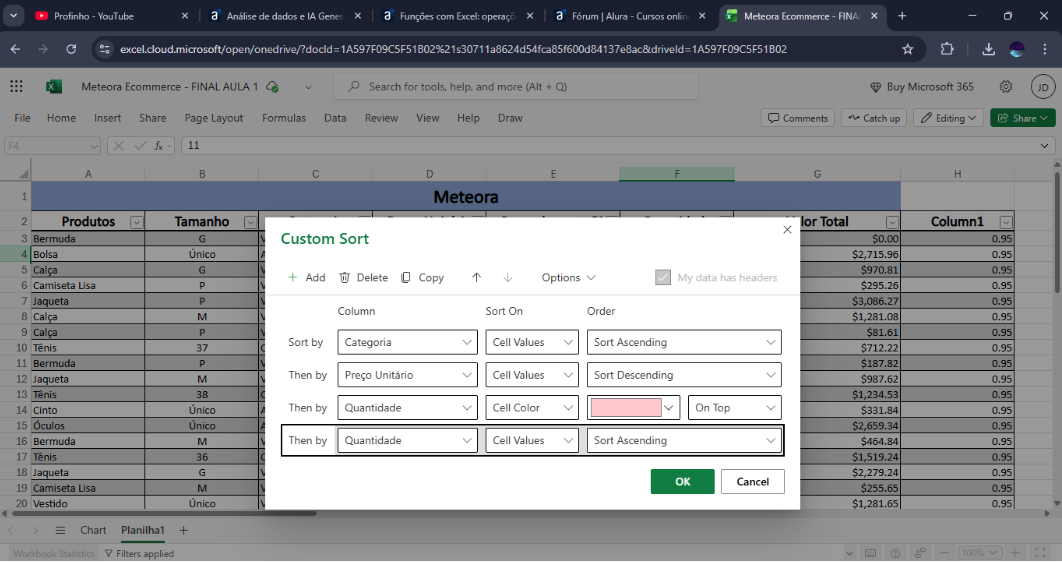Open the settings gear icon
Screen dimensions: 1062x562
tap(1006, 87)
